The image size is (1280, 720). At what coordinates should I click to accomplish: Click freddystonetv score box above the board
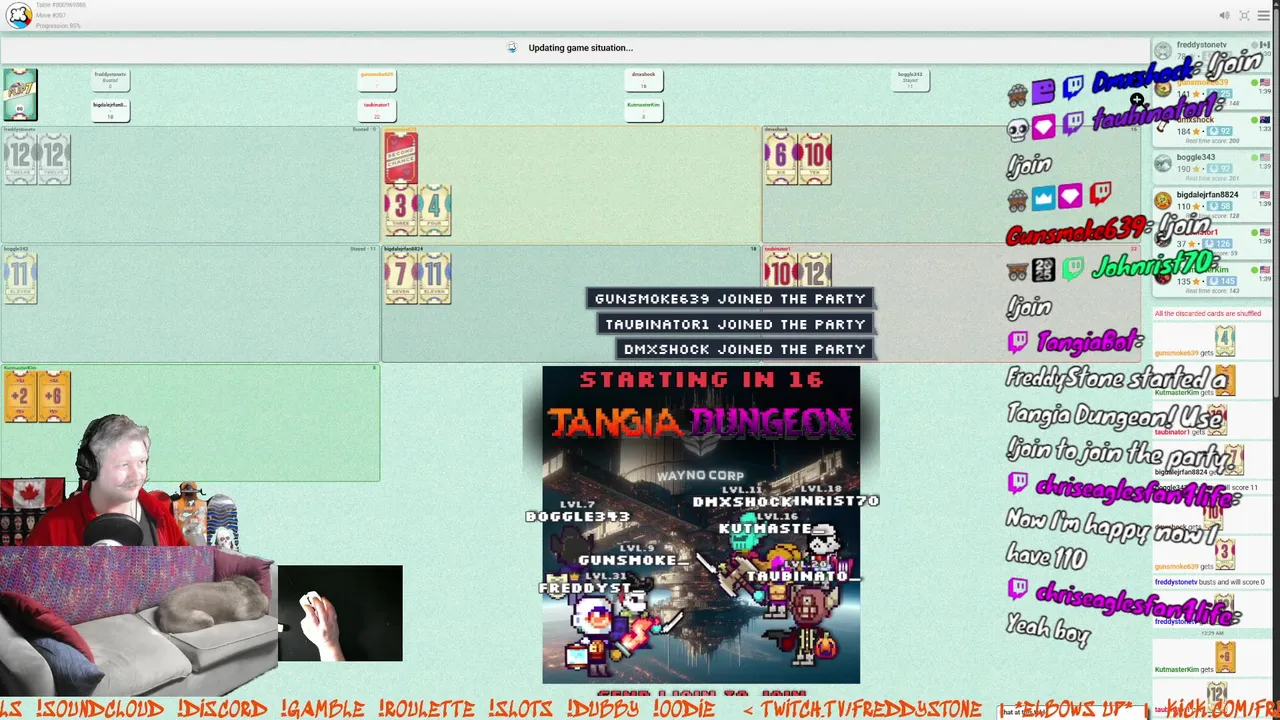[x=110, y=80]
